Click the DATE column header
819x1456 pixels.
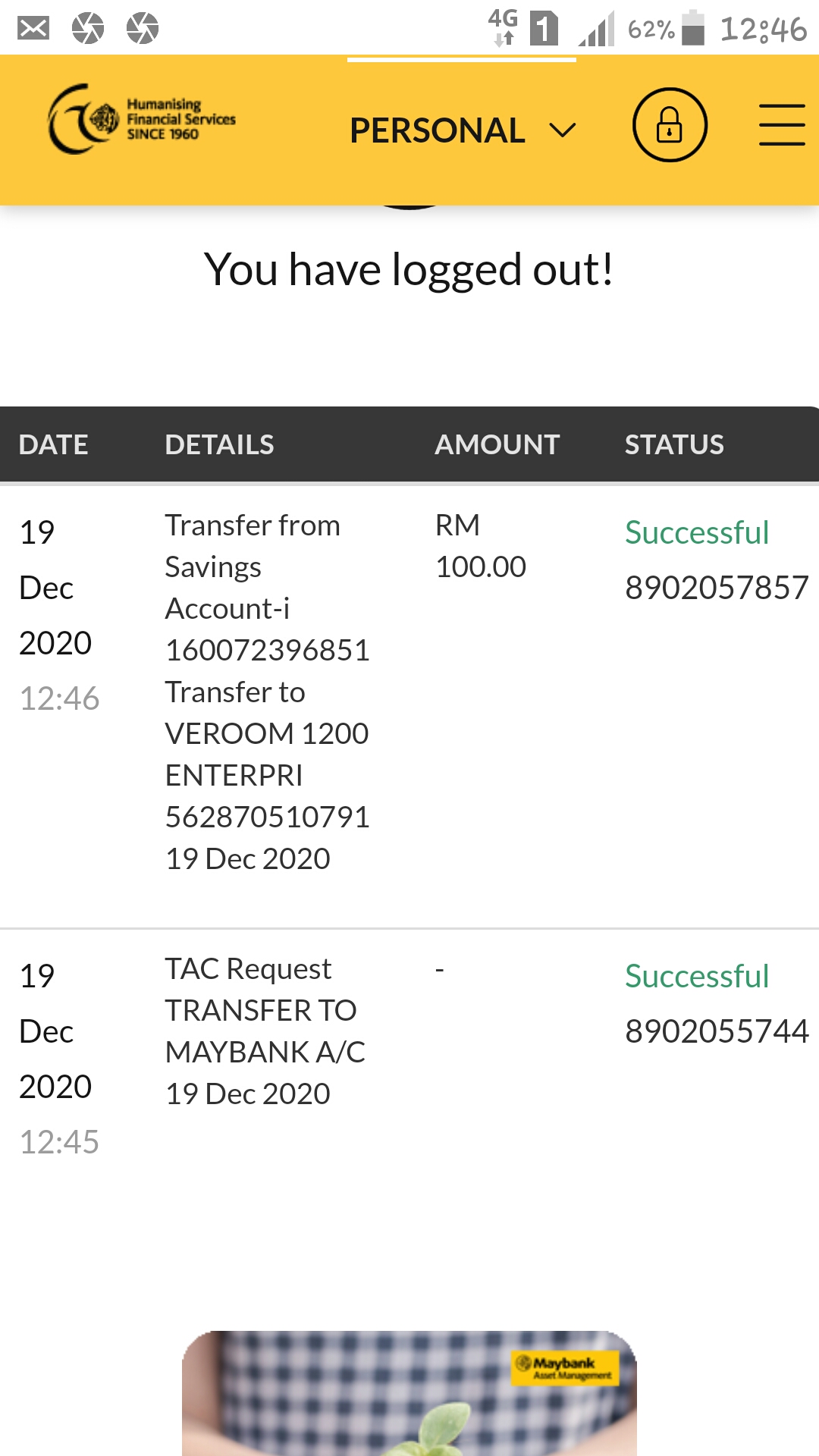[54, 444]
